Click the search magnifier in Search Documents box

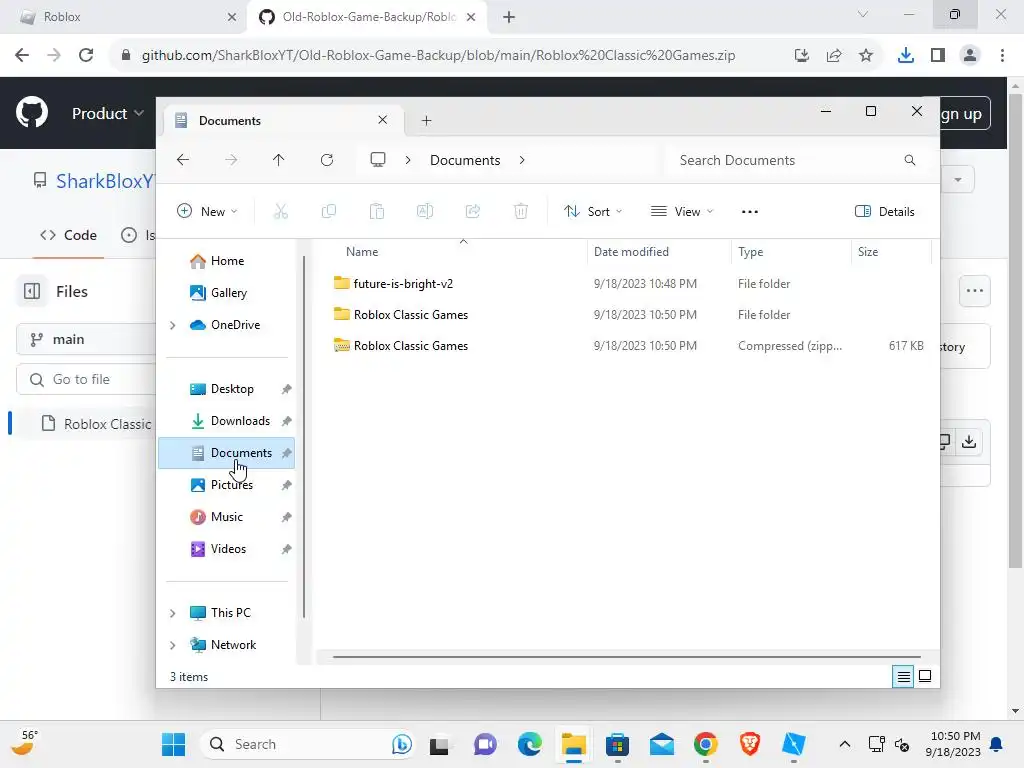pos(910,160)
